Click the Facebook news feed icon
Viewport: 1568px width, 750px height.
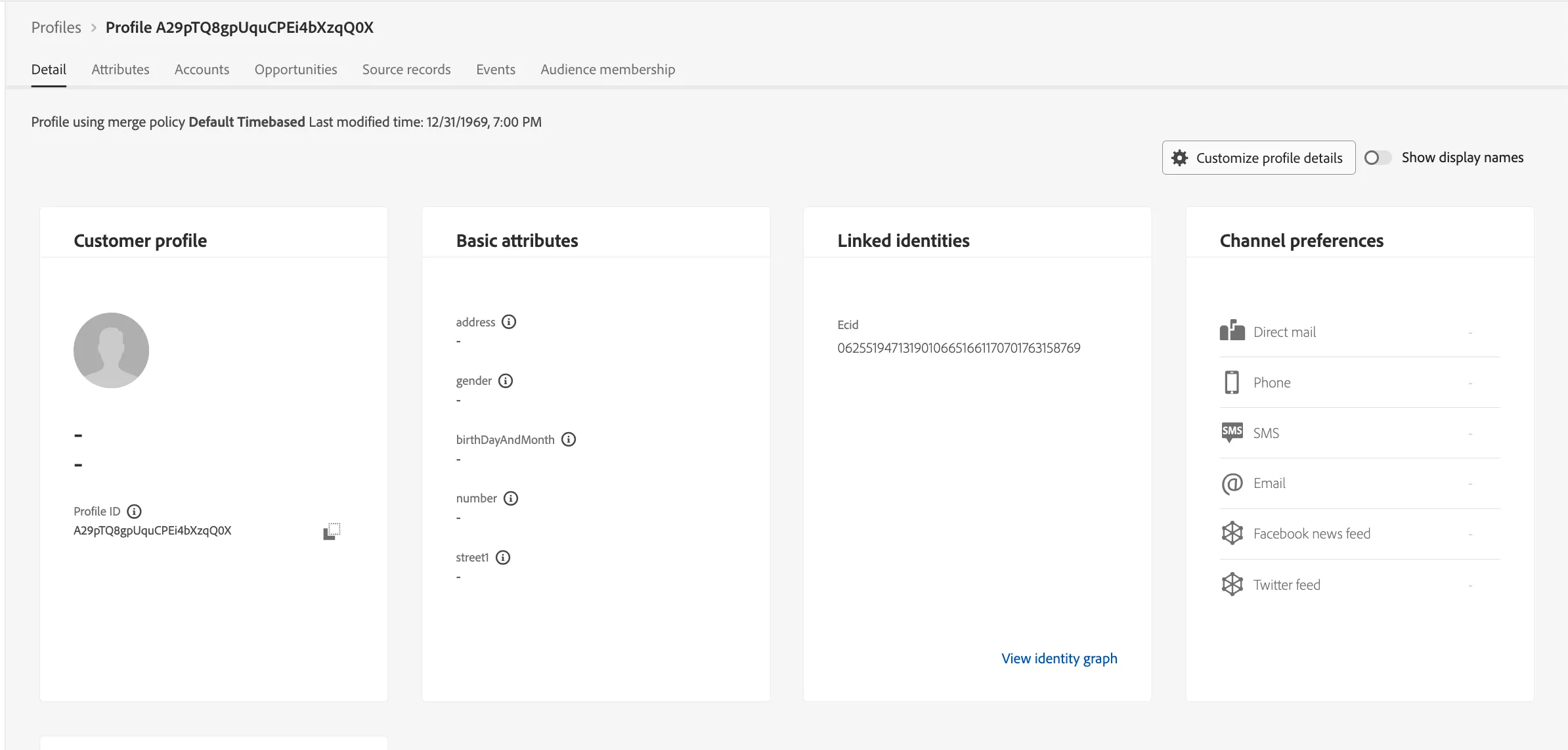tap(1232, 533)
